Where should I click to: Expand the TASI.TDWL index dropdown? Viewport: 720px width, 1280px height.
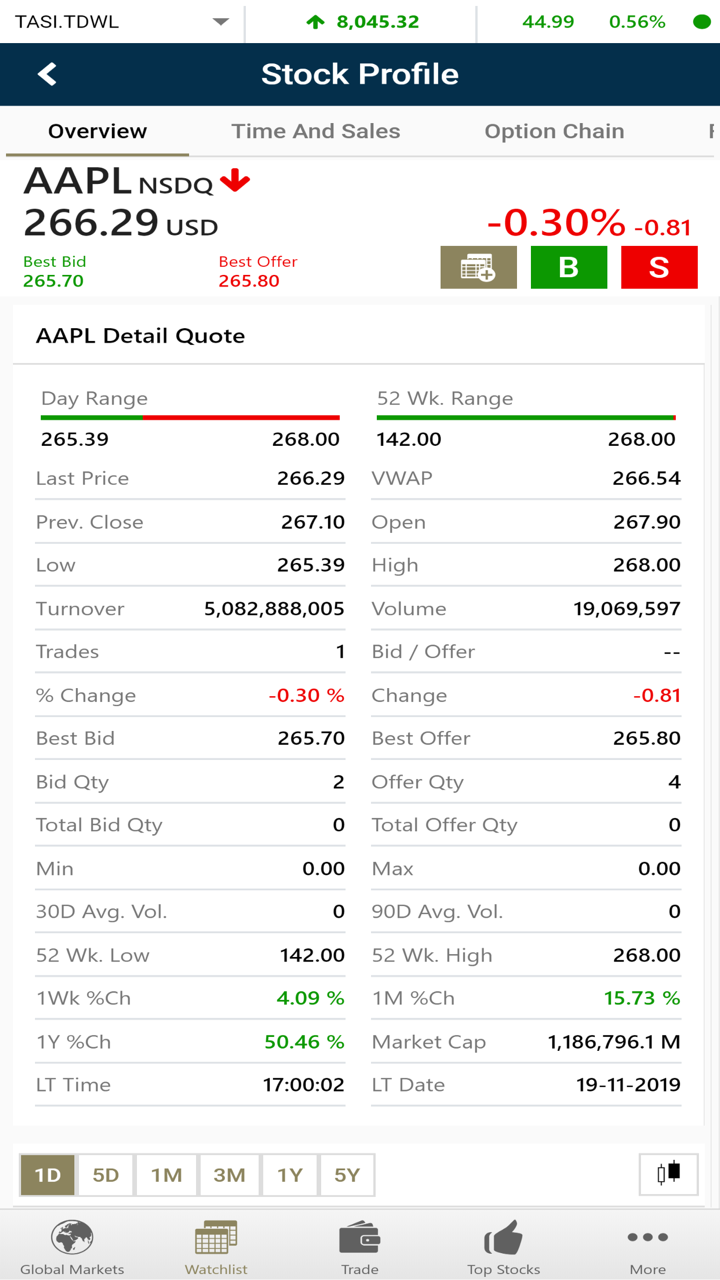[x=221, y=22]
